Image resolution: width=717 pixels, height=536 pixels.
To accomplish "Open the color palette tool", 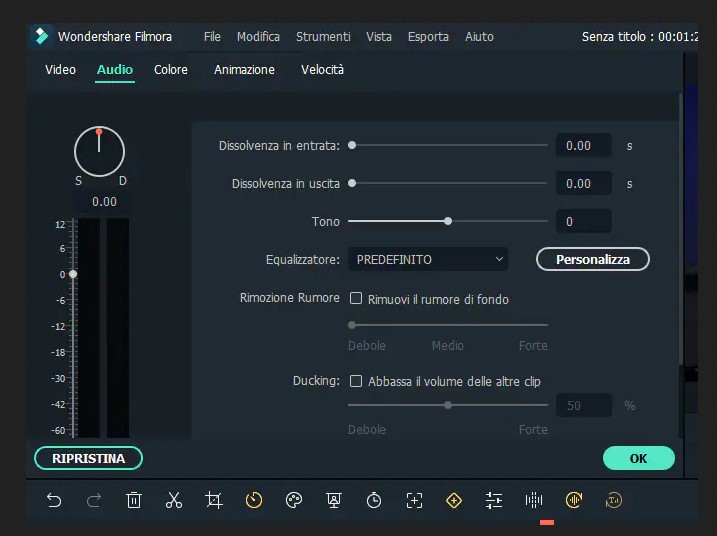I will (294, 500).
